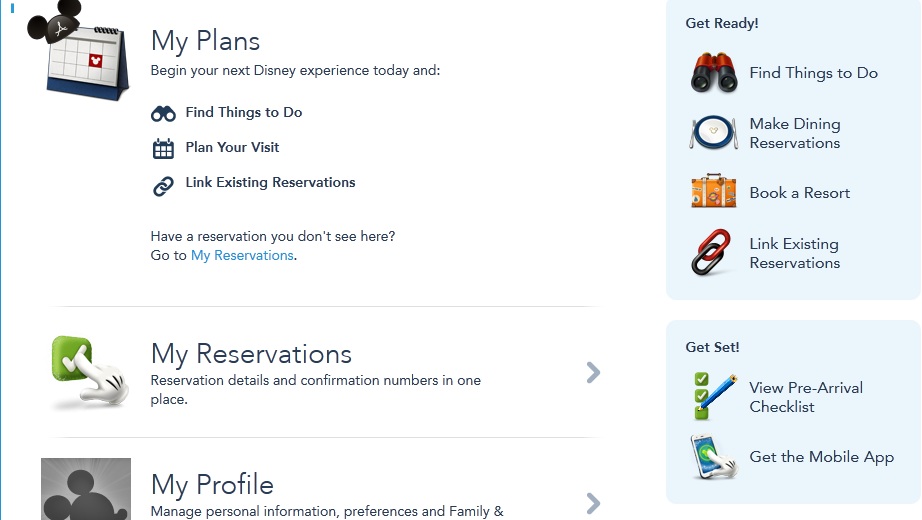This screenshot has height=520, width=922.
Task: Click the small calendar icon beside Plan Your Visit
Action: (163, 149)
